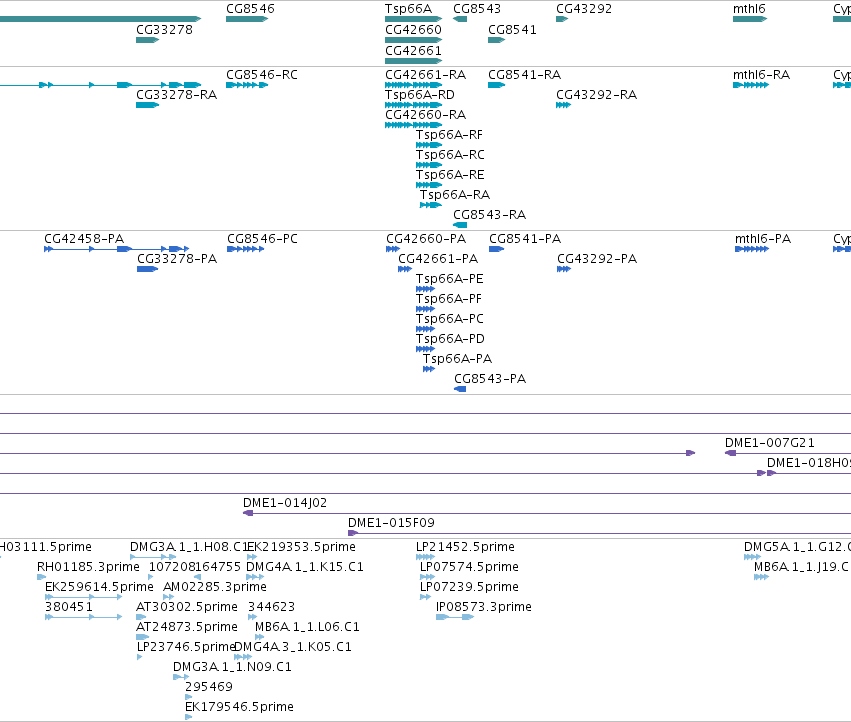Click the 344623 feature label

pyautogui.click(x=271, y=606)
